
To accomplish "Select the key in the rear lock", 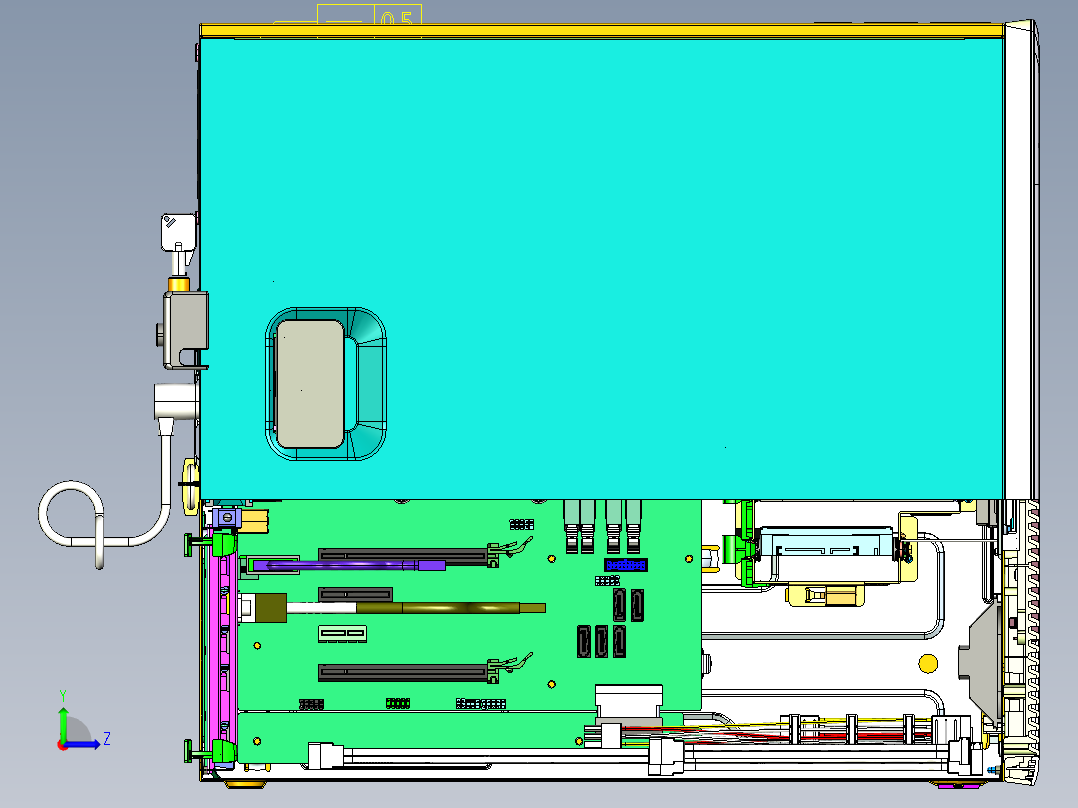I will [x=178, y=244].
